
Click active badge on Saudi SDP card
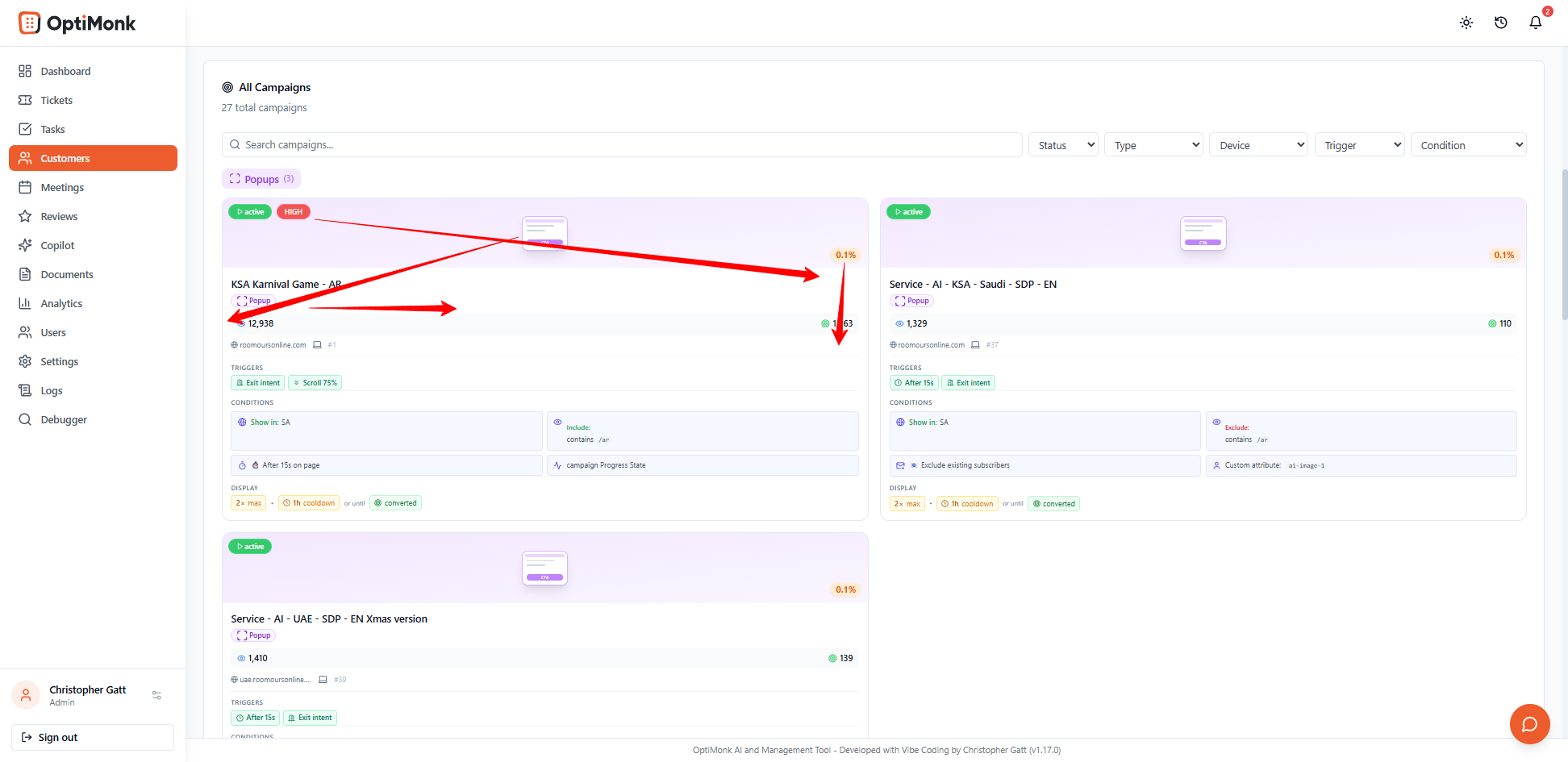coord(908,212)
